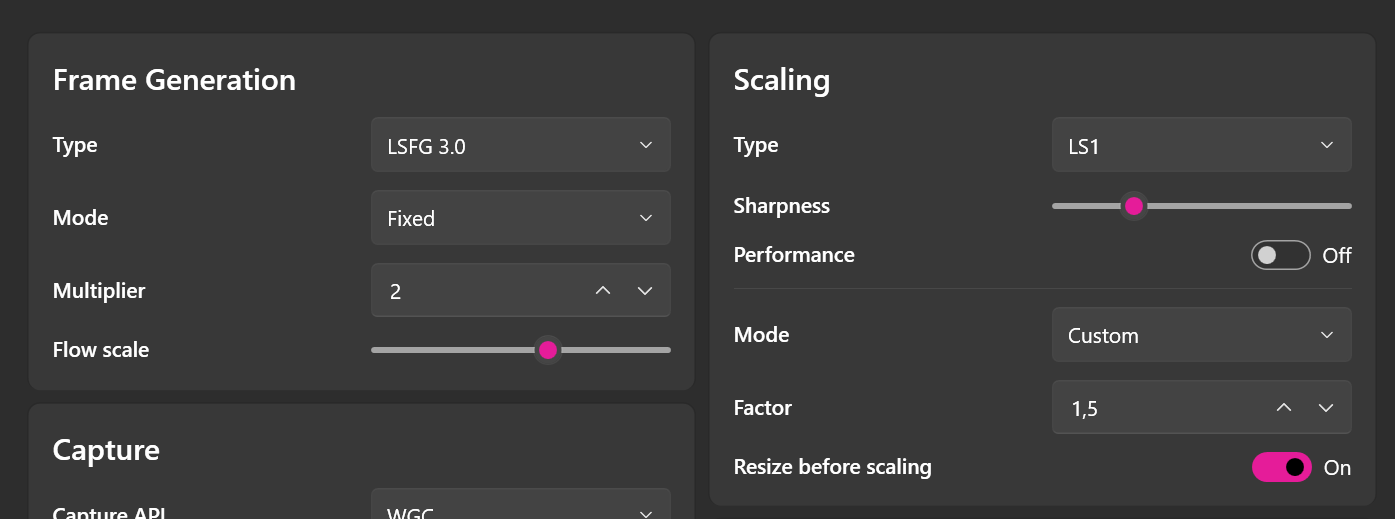Click the far right end of Sharpness track

(x=1348, y=206)
